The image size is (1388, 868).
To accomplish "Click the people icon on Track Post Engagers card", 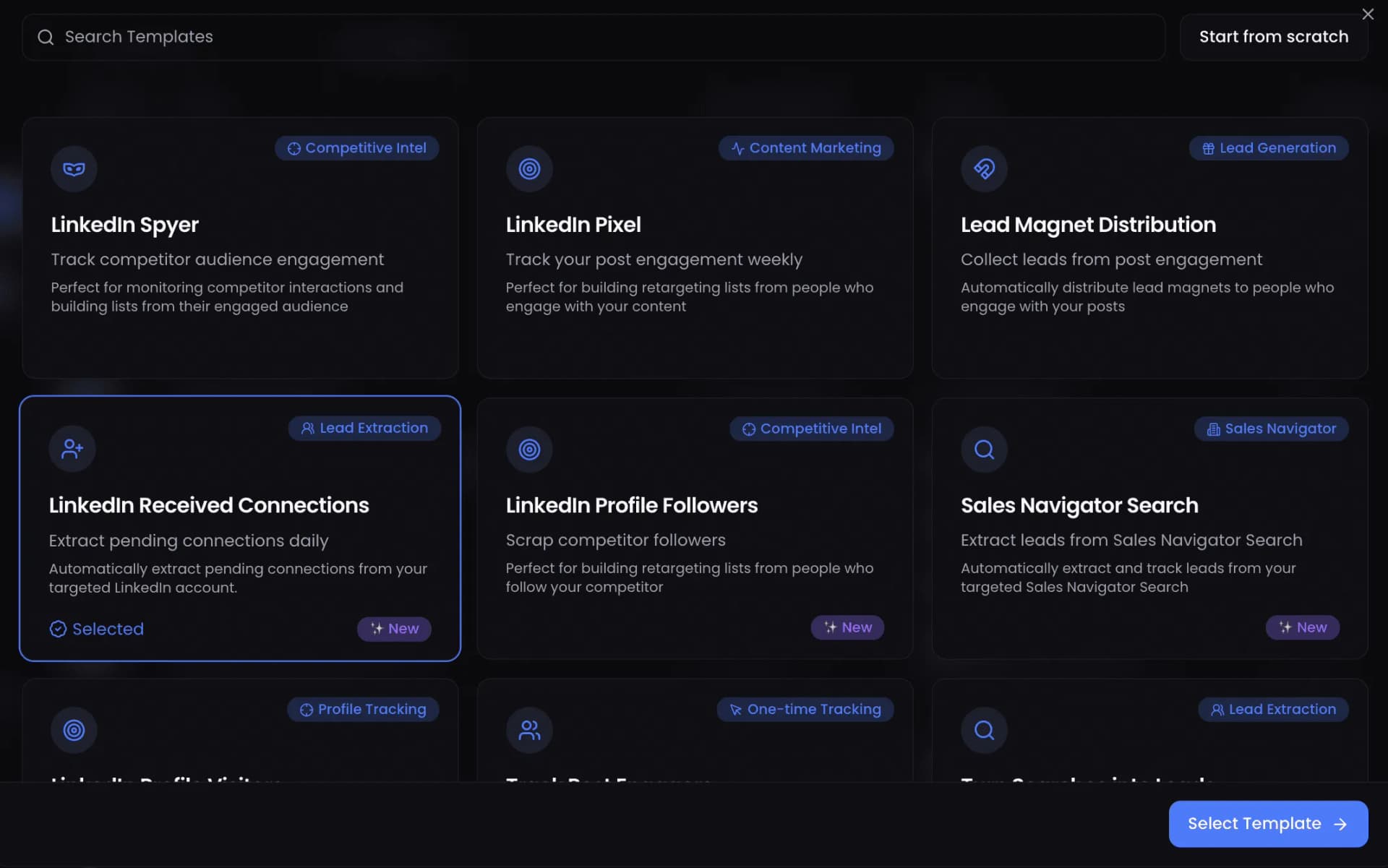I will pyautogui.click(x=529, y=730).
